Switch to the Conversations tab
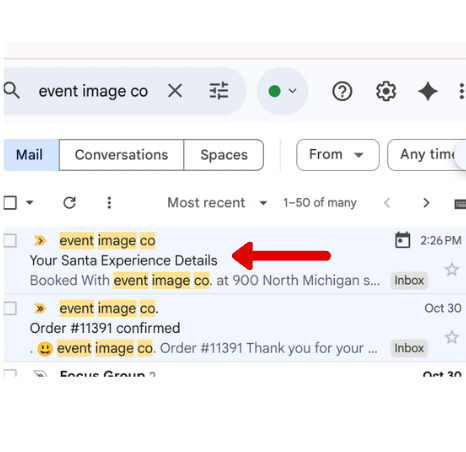 pos(121,155)
